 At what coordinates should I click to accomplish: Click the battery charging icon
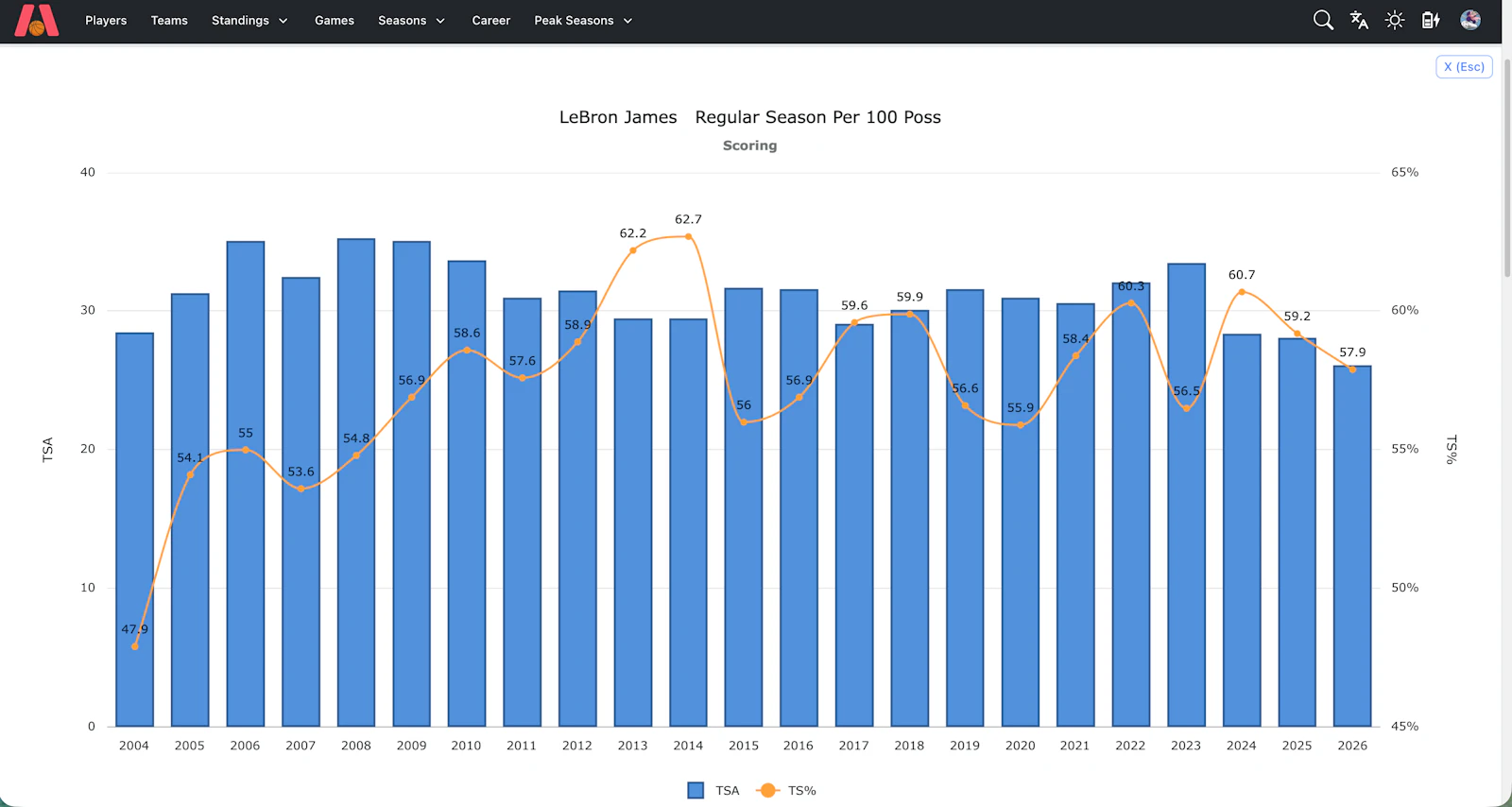coord(1431,20)
